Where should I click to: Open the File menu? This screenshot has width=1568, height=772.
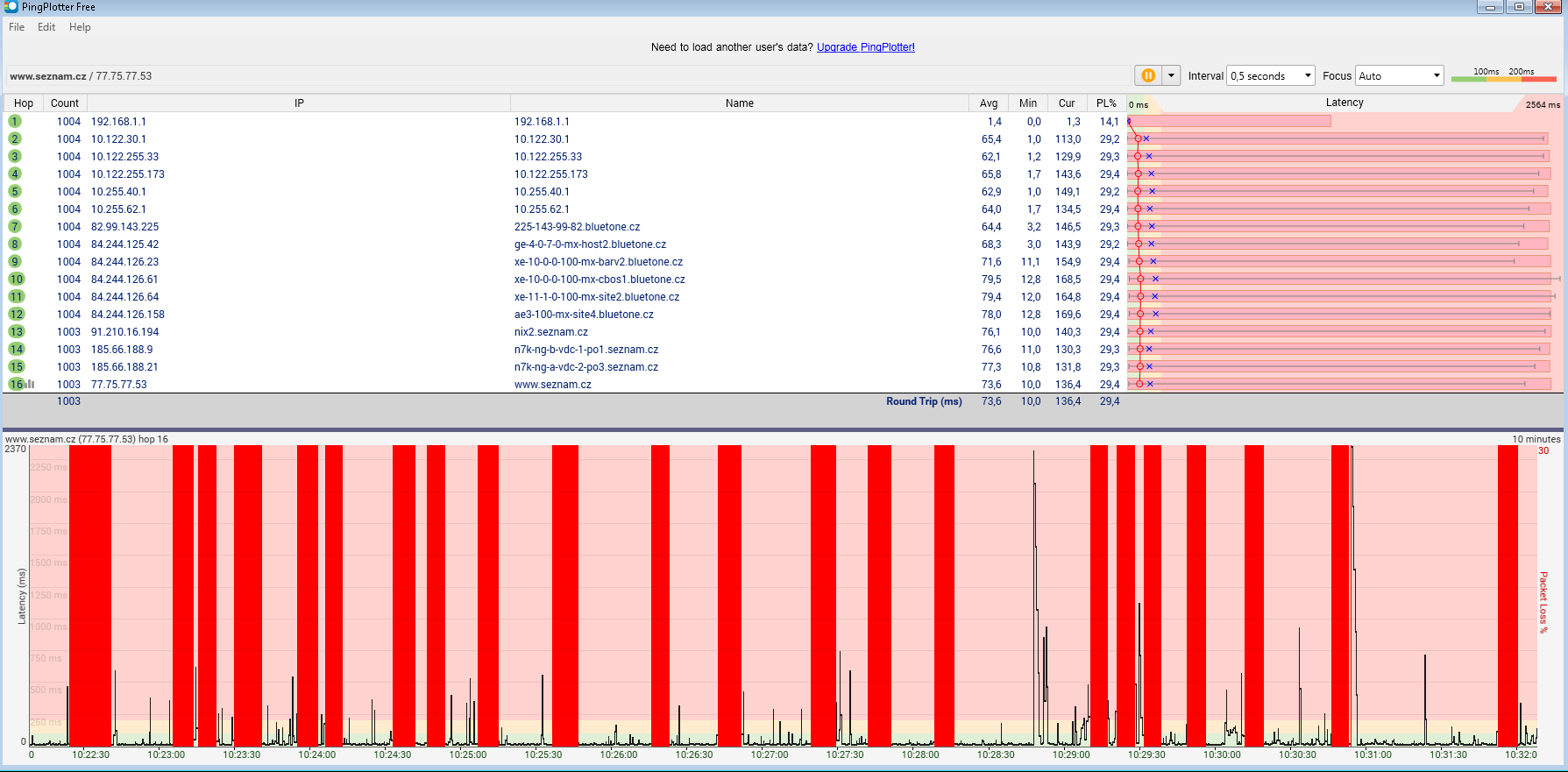point(17,27)
